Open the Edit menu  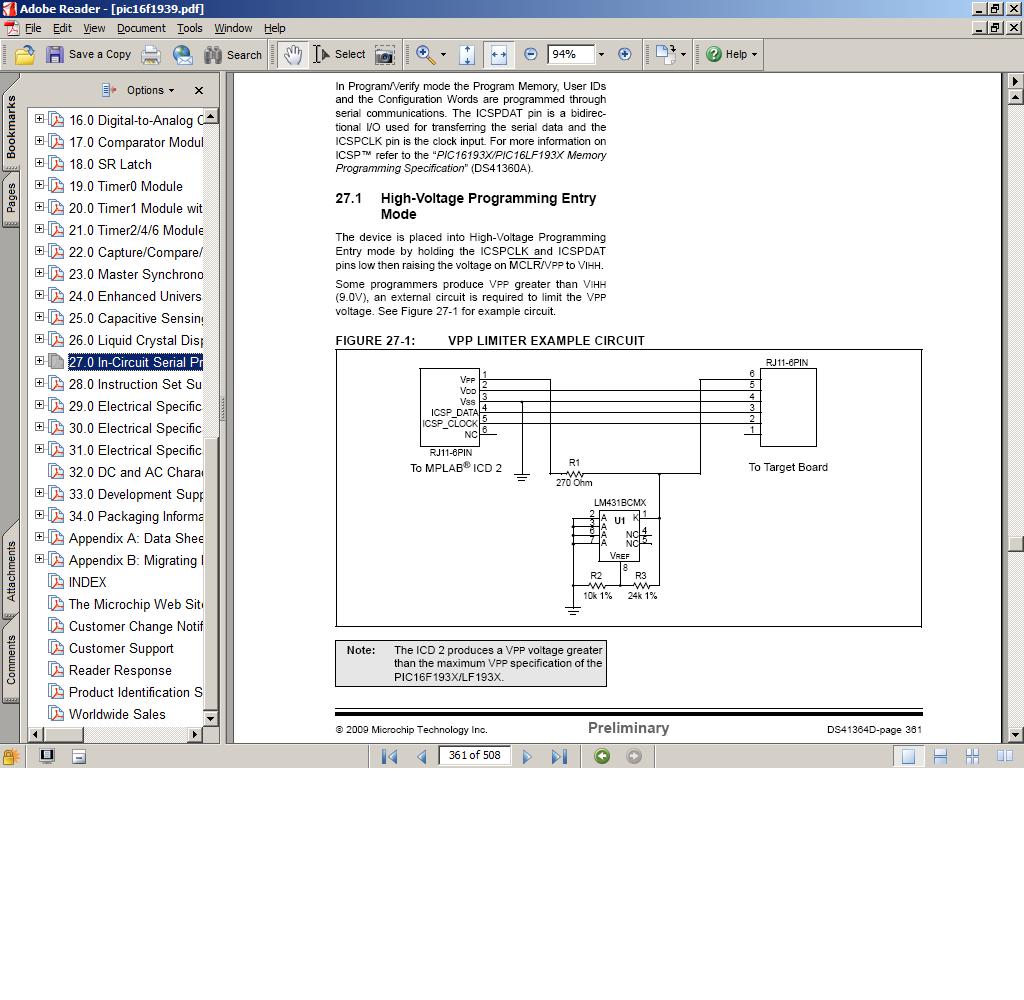(62, 28)
